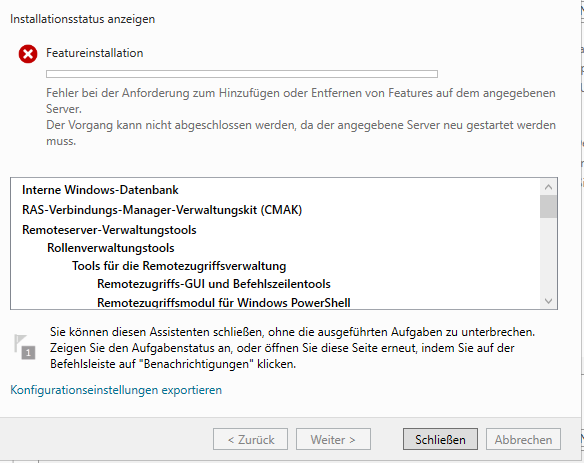This screenshot has width=584, height=463.
Task: Open Konfigurationseinstellungen exportieren link
Action: (x=116, y=390)
